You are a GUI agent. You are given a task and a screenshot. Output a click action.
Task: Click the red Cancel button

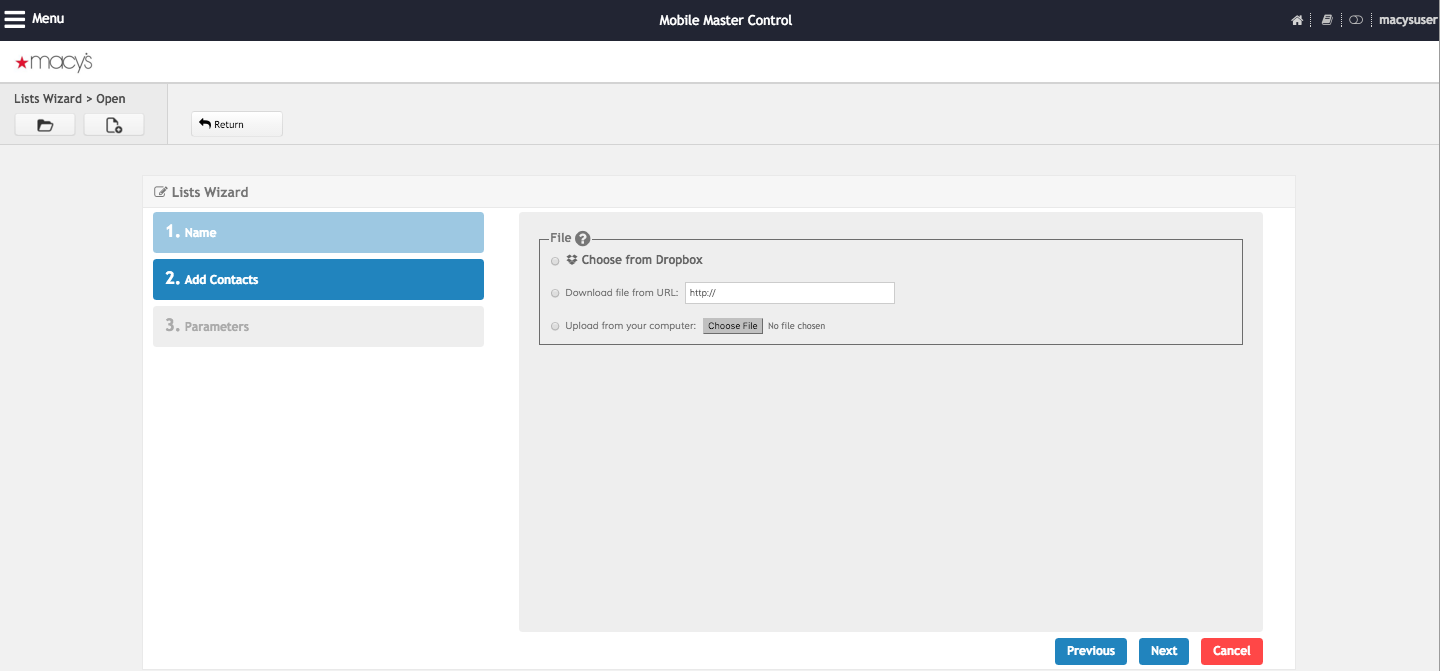[1232, 651]
